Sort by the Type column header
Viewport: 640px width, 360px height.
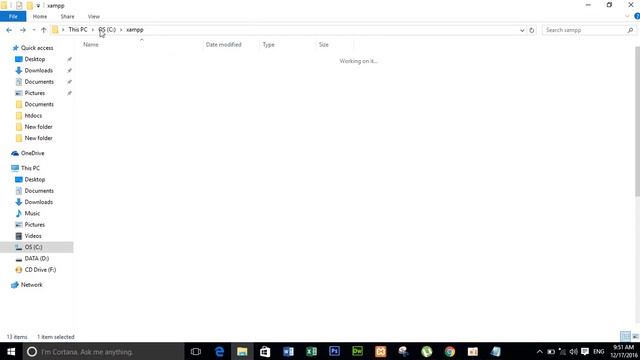click(x=269, y=44)
